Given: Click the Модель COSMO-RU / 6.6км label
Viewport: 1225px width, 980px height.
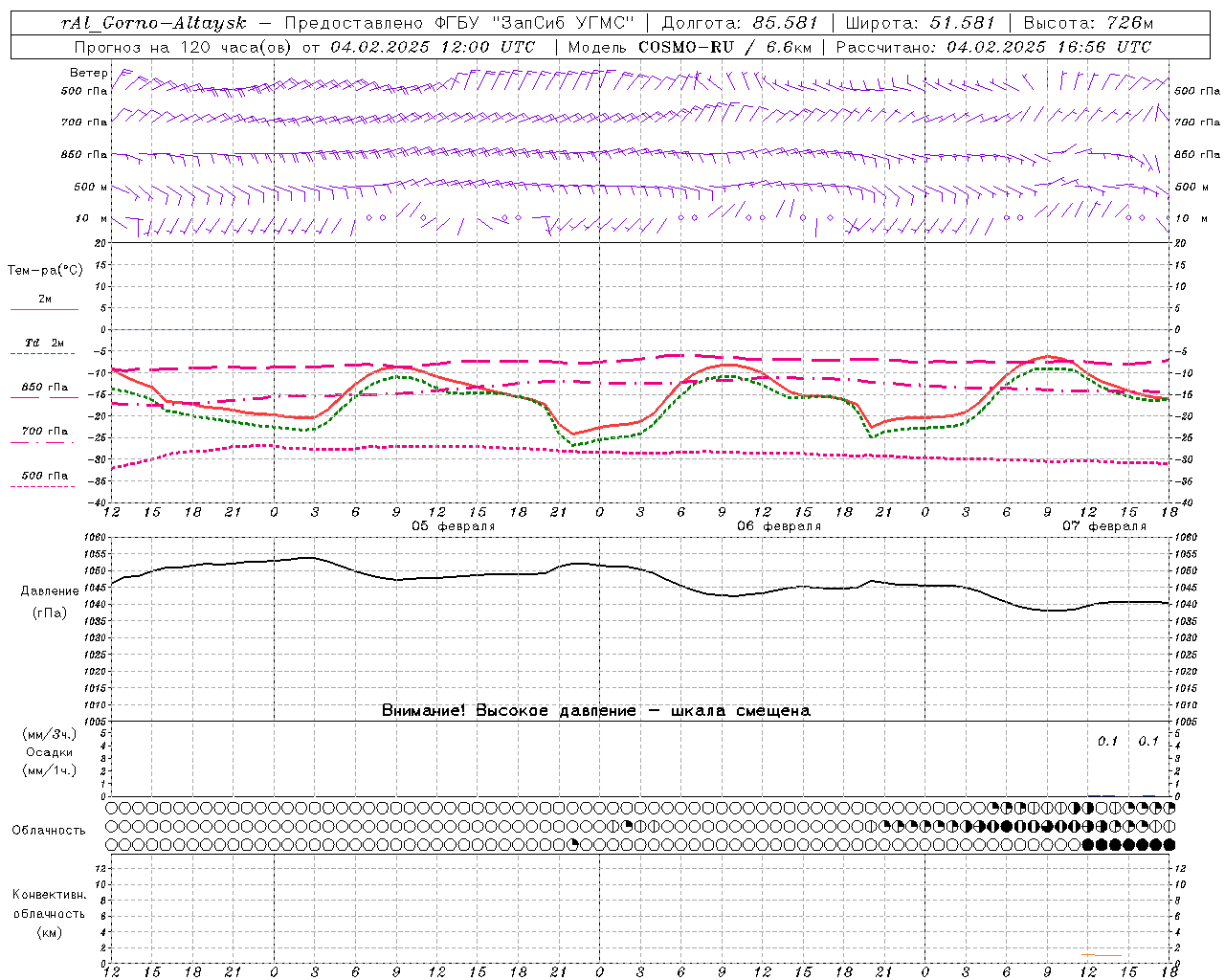Looking at the screenshot, I should click(x=690, y=47).
